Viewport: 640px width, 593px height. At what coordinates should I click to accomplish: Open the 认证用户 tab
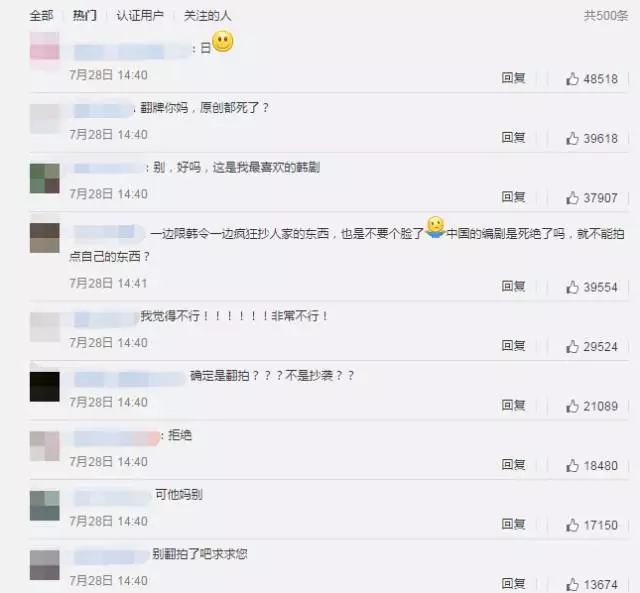click(x=140, y=16)
